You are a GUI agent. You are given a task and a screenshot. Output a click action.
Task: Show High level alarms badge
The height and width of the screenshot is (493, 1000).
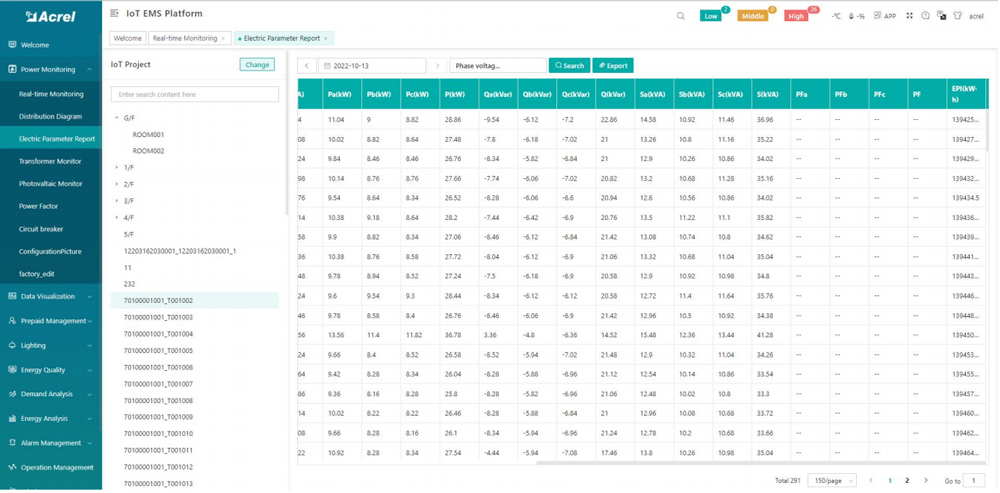click(796, 16)
